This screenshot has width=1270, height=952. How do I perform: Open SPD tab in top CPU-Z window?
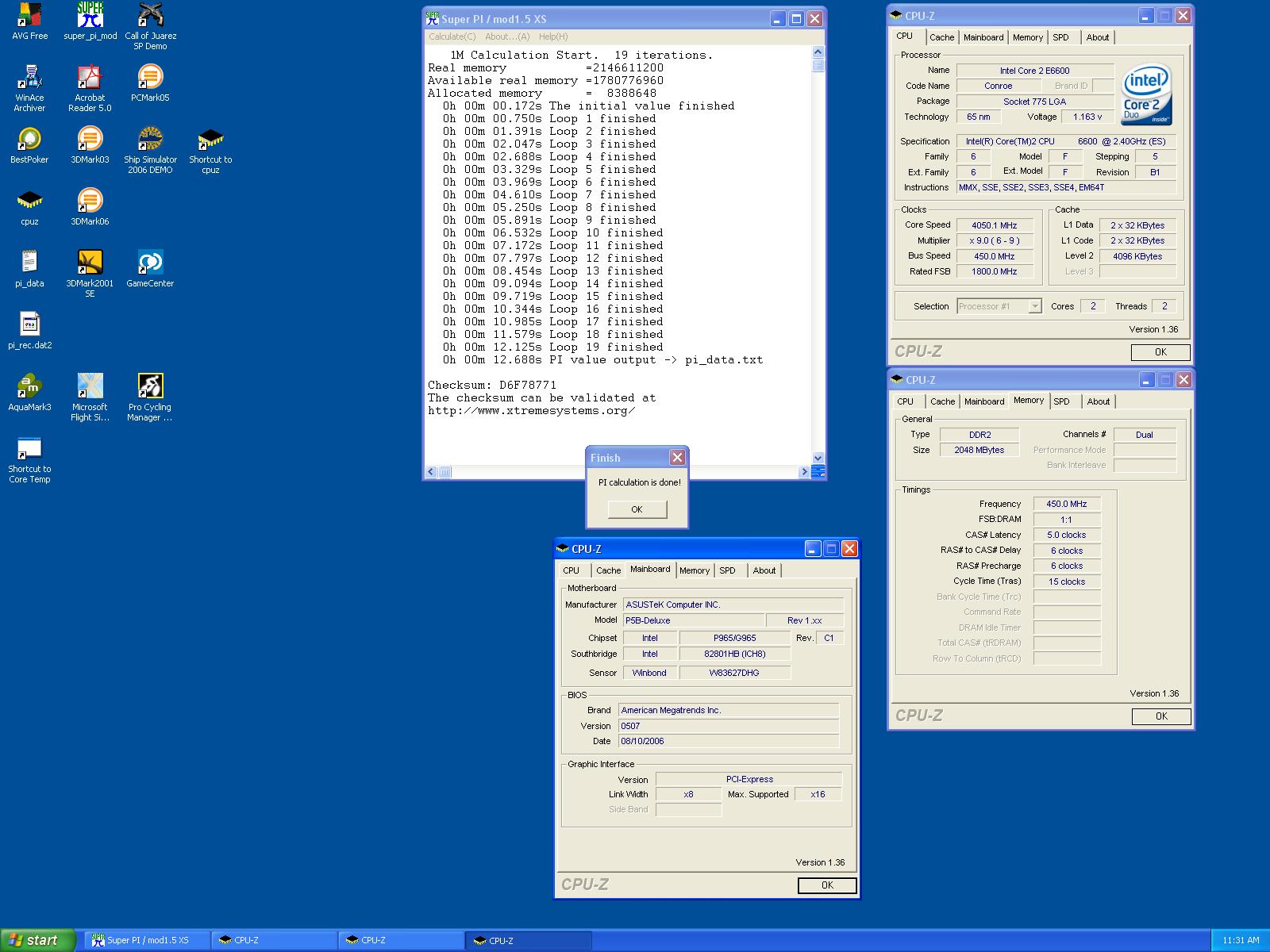coord(1060,37)
